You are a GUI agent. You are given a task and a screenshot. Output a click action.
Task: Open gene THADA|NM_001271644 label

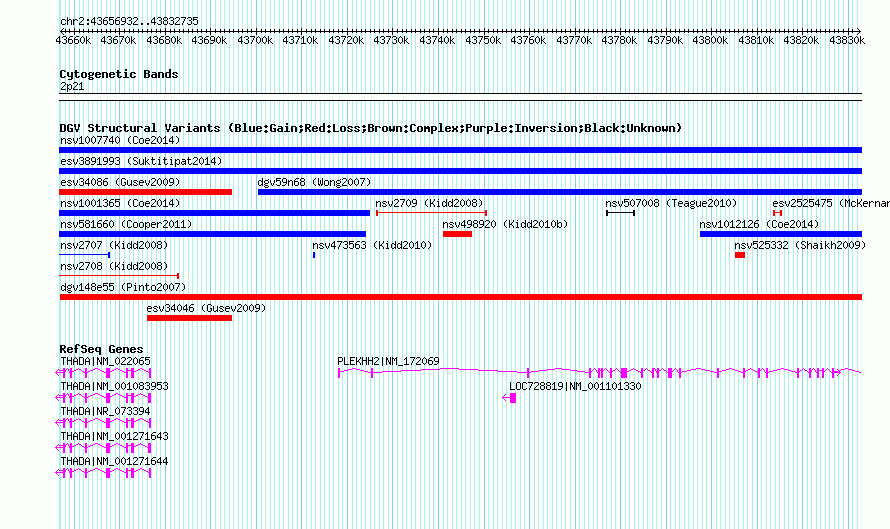(114, 461)
